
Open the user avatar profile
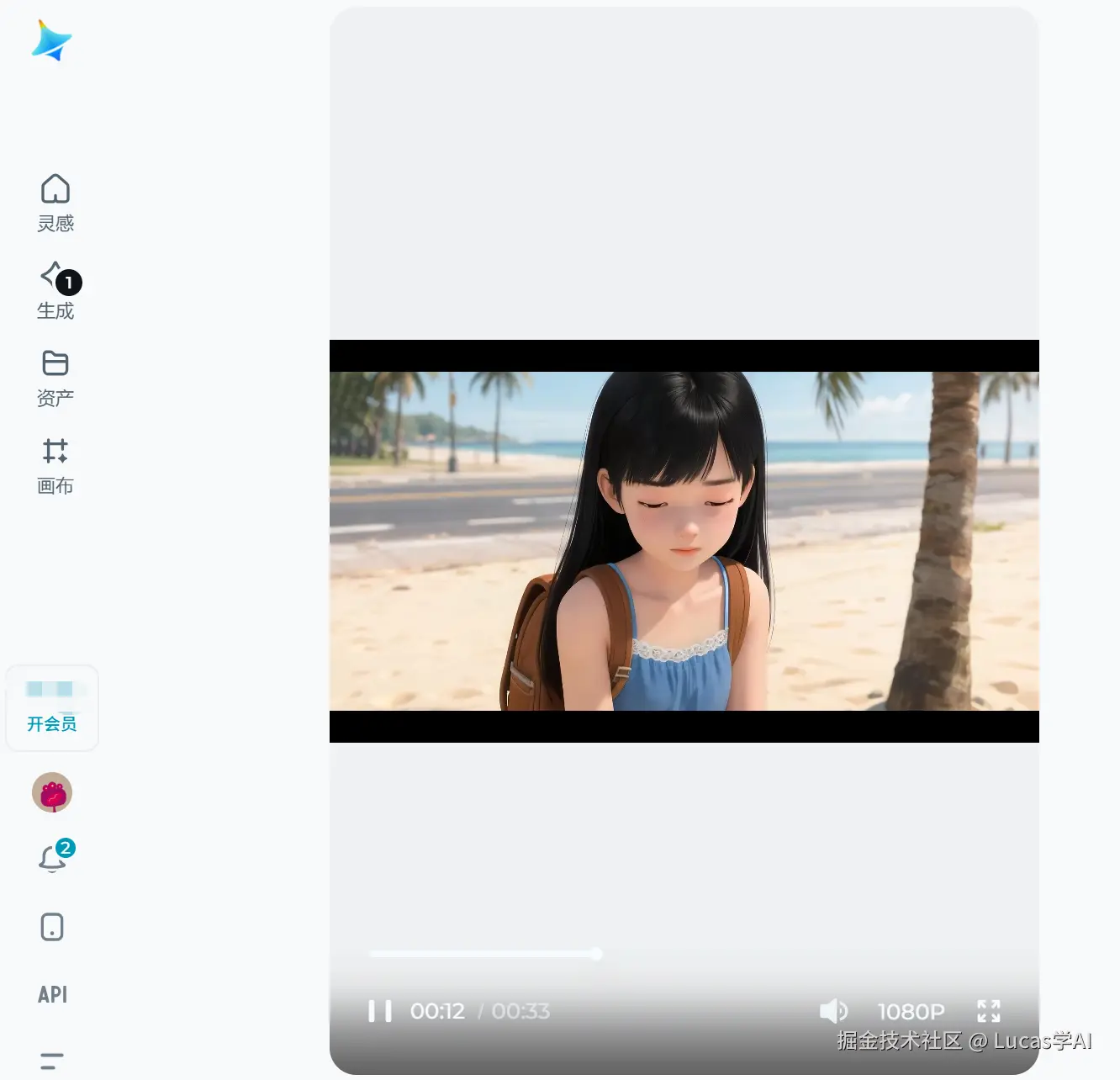click(x=52, y=792)
